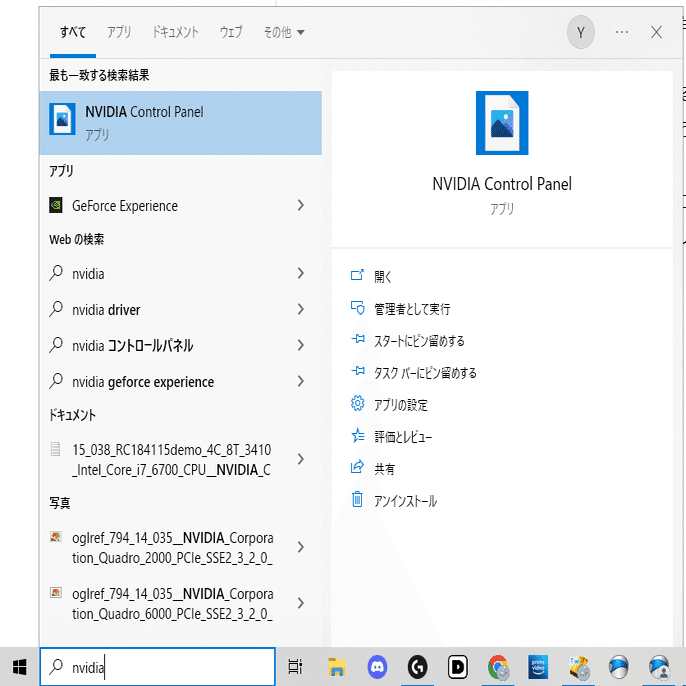Click the document file icon for 15_038_RC184115demo
Screen dimensions: 686x686
point(56,449)
